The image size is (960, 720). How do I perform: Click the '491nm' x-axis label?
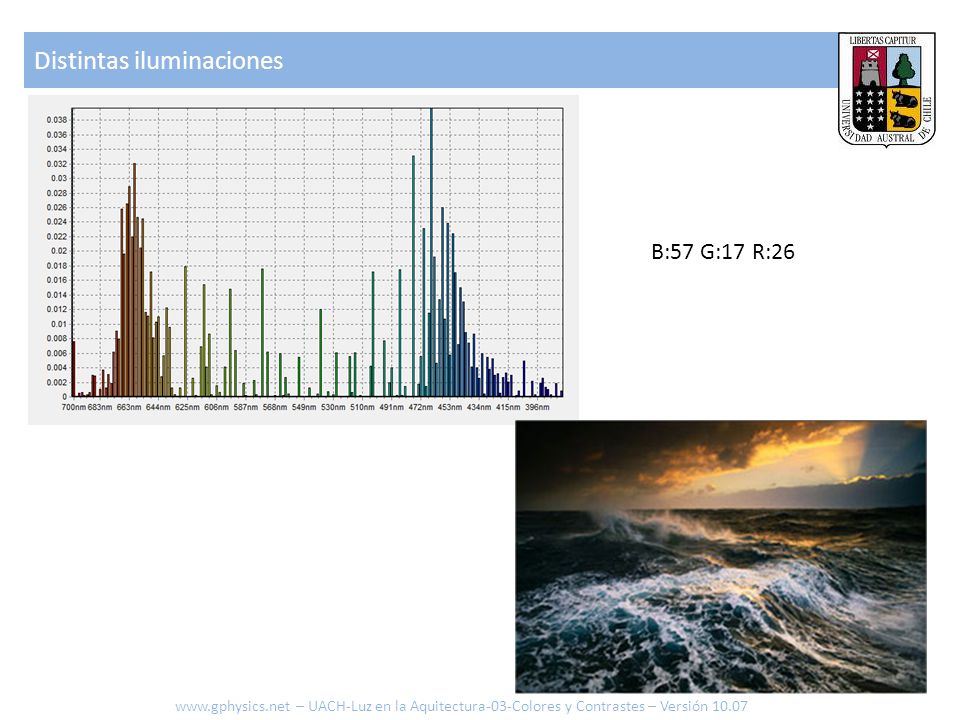[391, 407]
